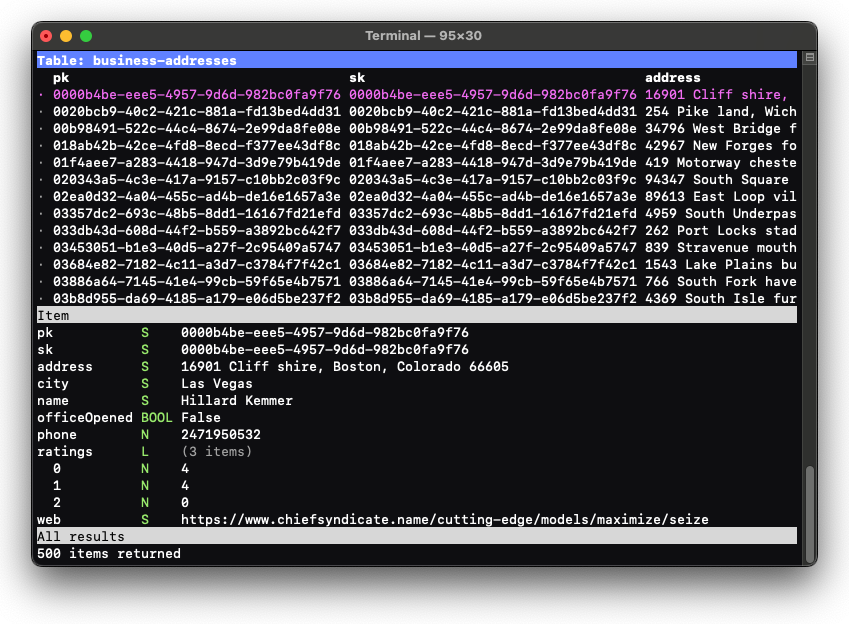This screenshot has height=624, width=849.
Task: Click the address column header
Action: [x=672, y=78]
